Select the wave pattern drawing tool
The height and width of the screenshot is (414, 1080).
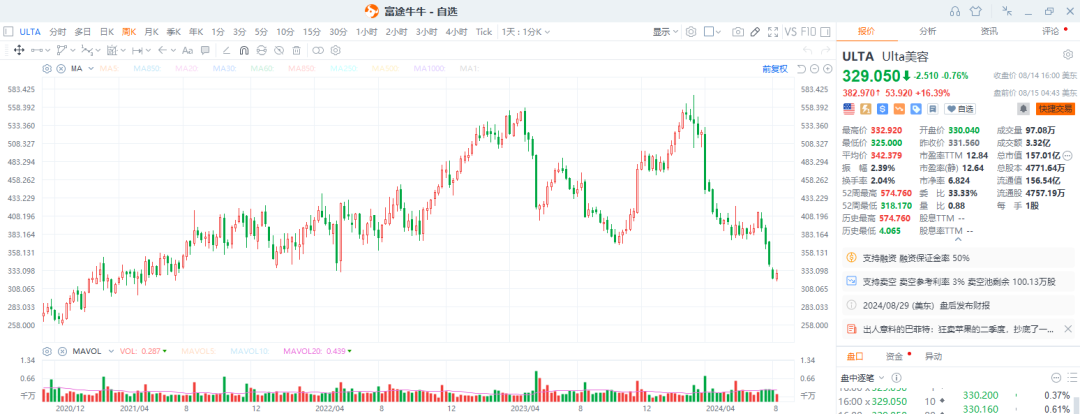point(87,50)
